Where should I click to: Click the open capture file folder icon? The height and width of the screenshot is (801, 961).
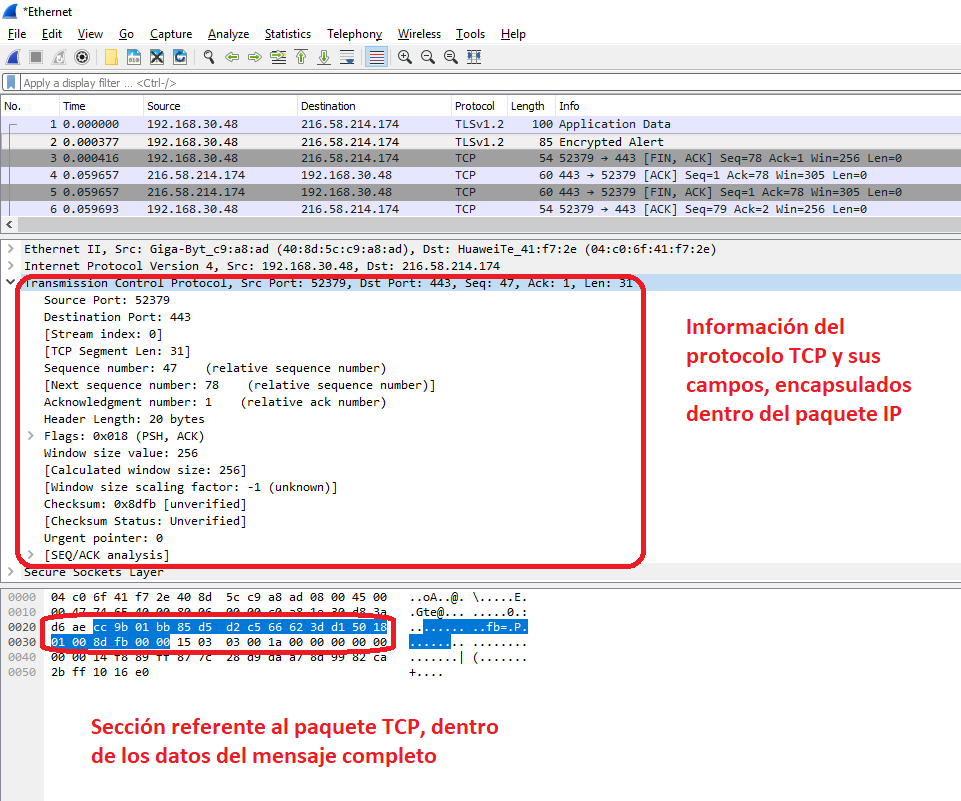pyautogui.click(x=111, y=57)
